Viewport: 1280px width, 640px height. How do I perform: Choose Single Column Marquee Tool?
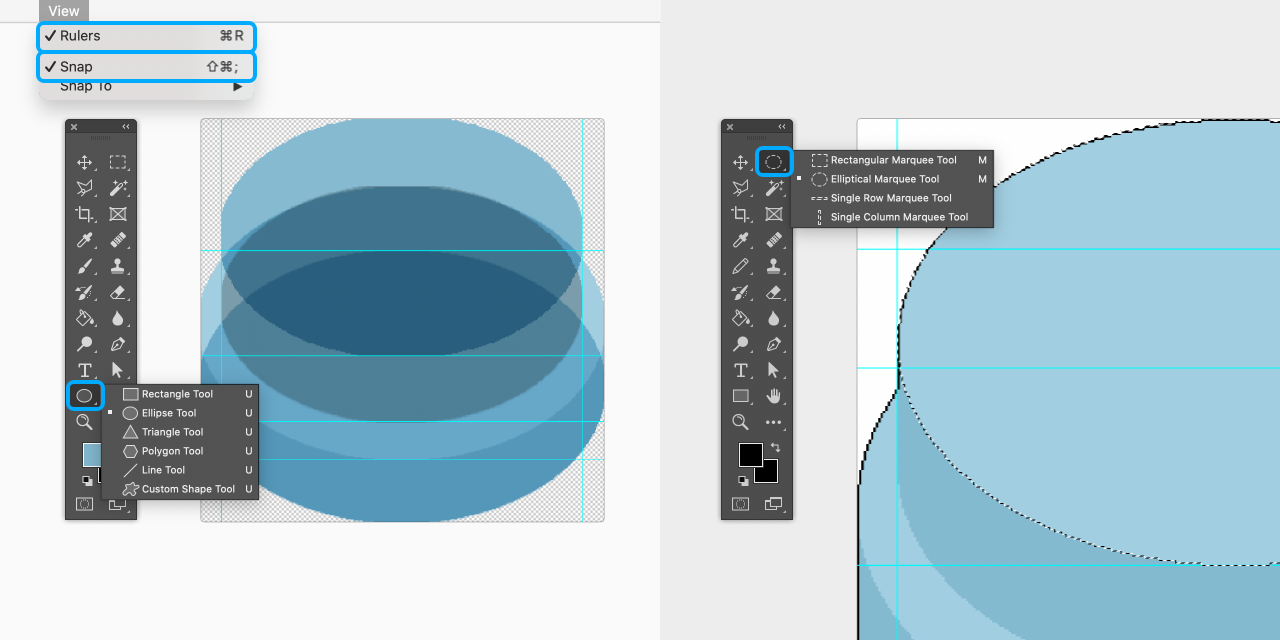click(893, 217)
